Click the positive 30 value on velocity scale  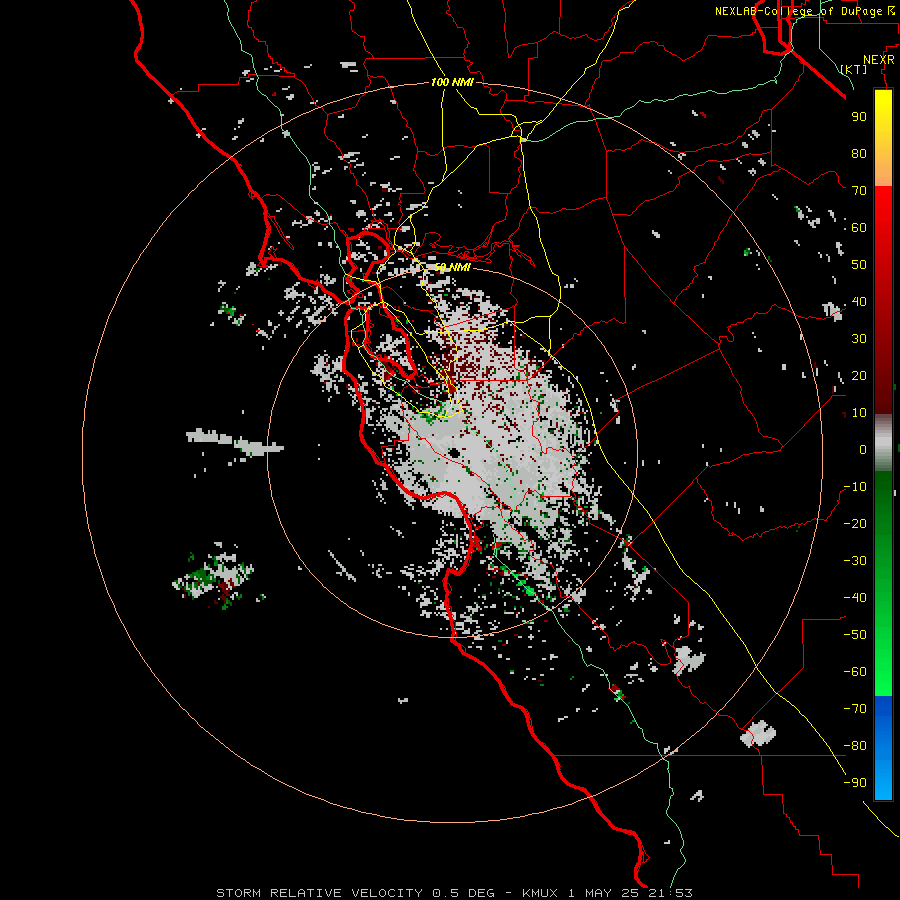[859, 339]
